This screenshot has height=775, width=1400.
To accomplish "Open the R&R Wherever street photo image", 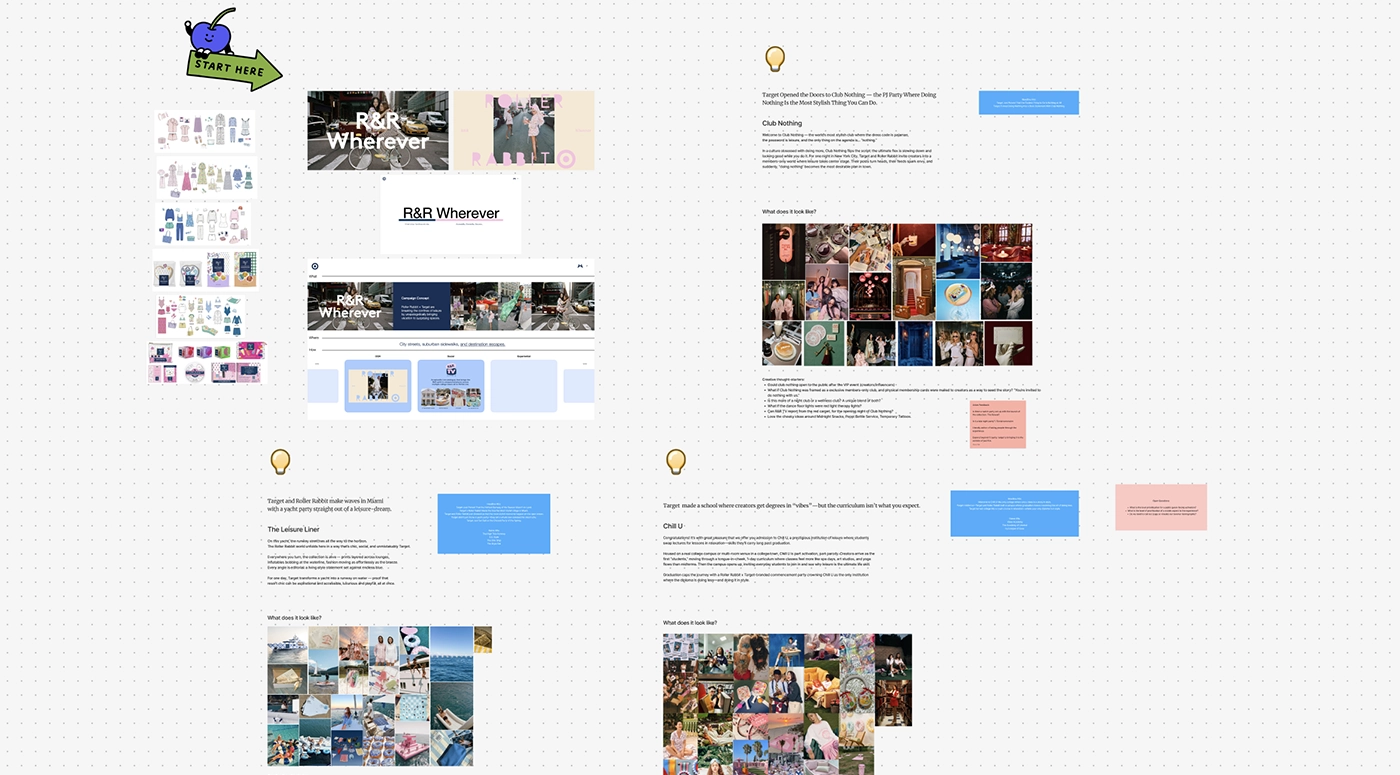I will [378, 130].
